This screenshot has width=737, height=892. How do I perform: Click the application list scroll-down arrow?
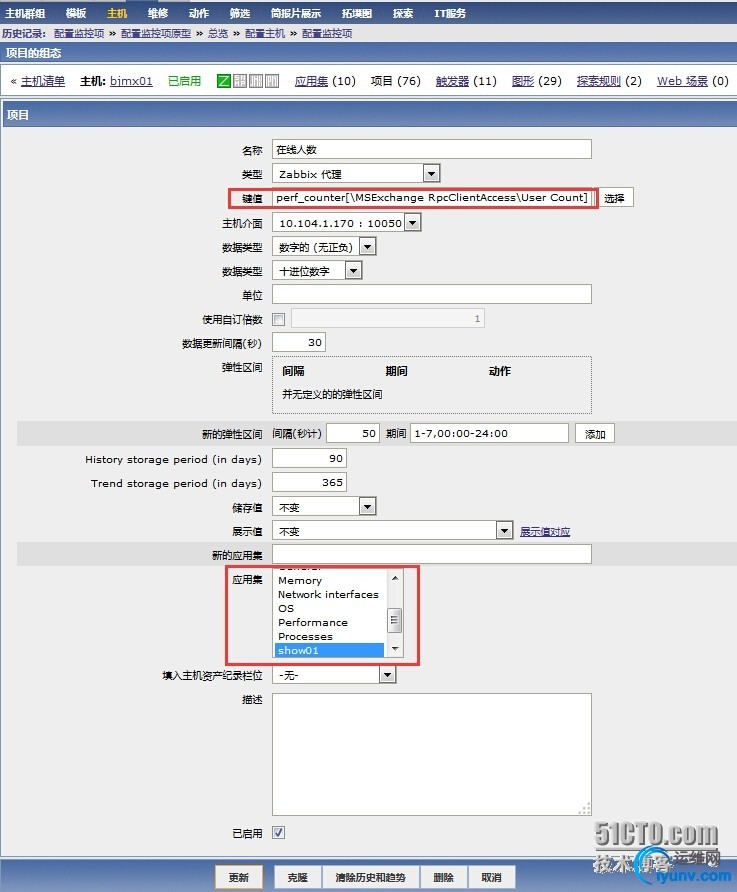tap(395, 649)
